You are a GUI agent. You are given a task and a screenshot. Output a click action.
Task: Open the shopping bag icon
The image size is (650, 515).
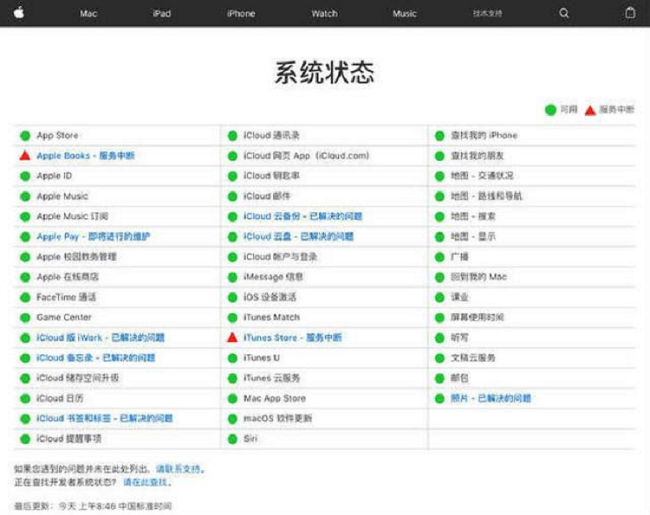click(630, 14)
